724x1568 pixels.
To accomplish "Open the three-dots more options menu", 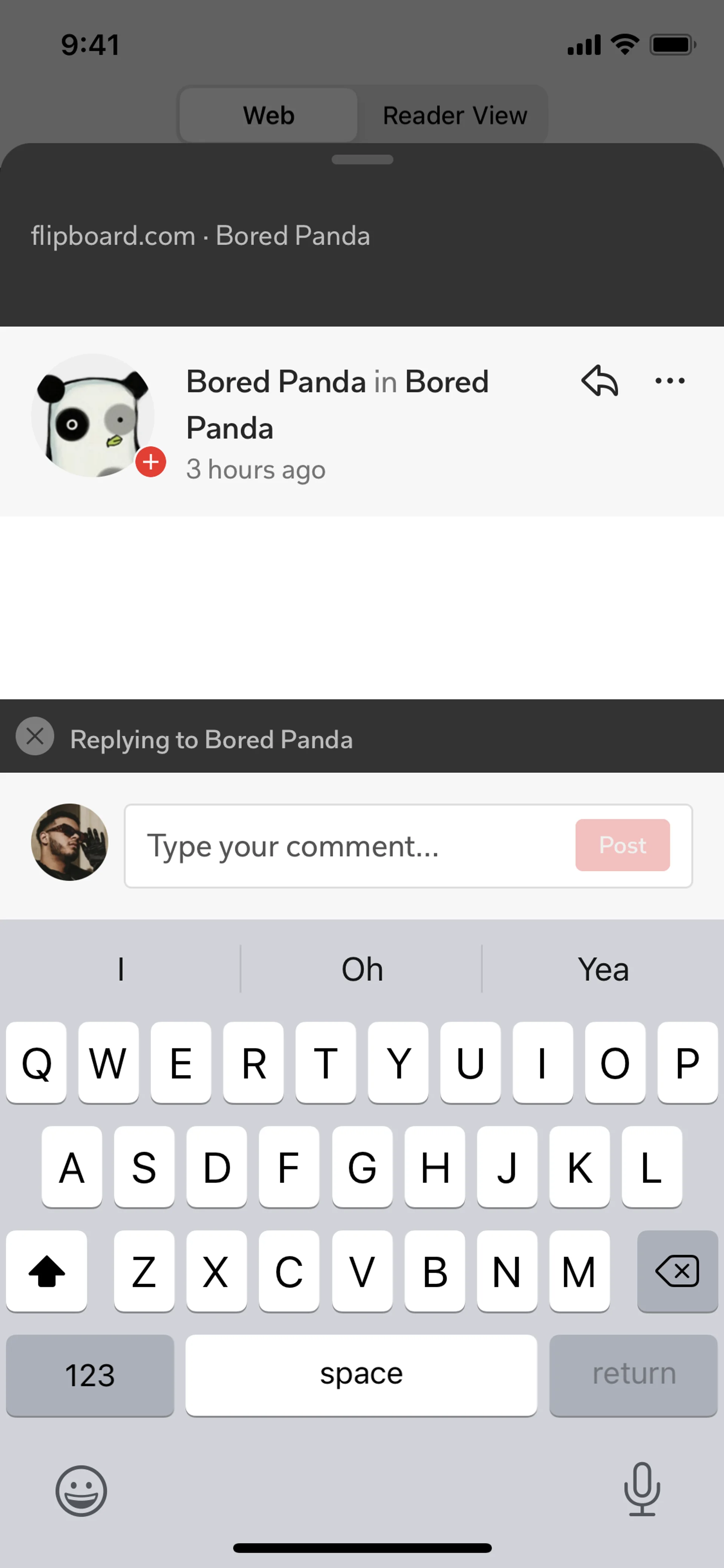I will point(670,381).
